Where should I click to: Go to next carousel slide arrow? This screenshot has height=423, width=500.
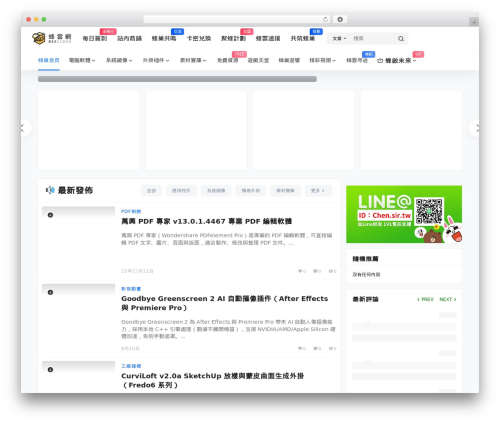pos(477,128)
